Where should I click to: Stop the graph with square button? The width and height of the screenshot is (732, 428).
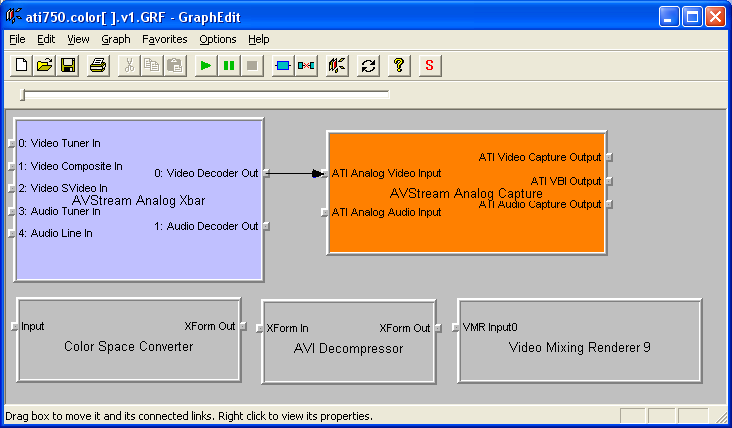[x=252, y=65]
